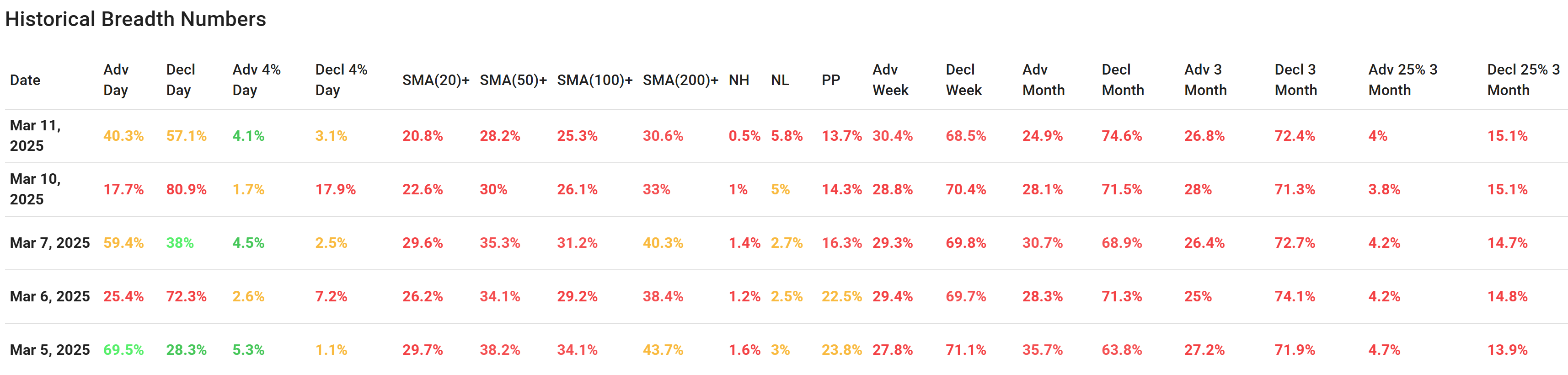Select the Mar 5, 2025 row date
1568x375 pixels.
point(50,350)
